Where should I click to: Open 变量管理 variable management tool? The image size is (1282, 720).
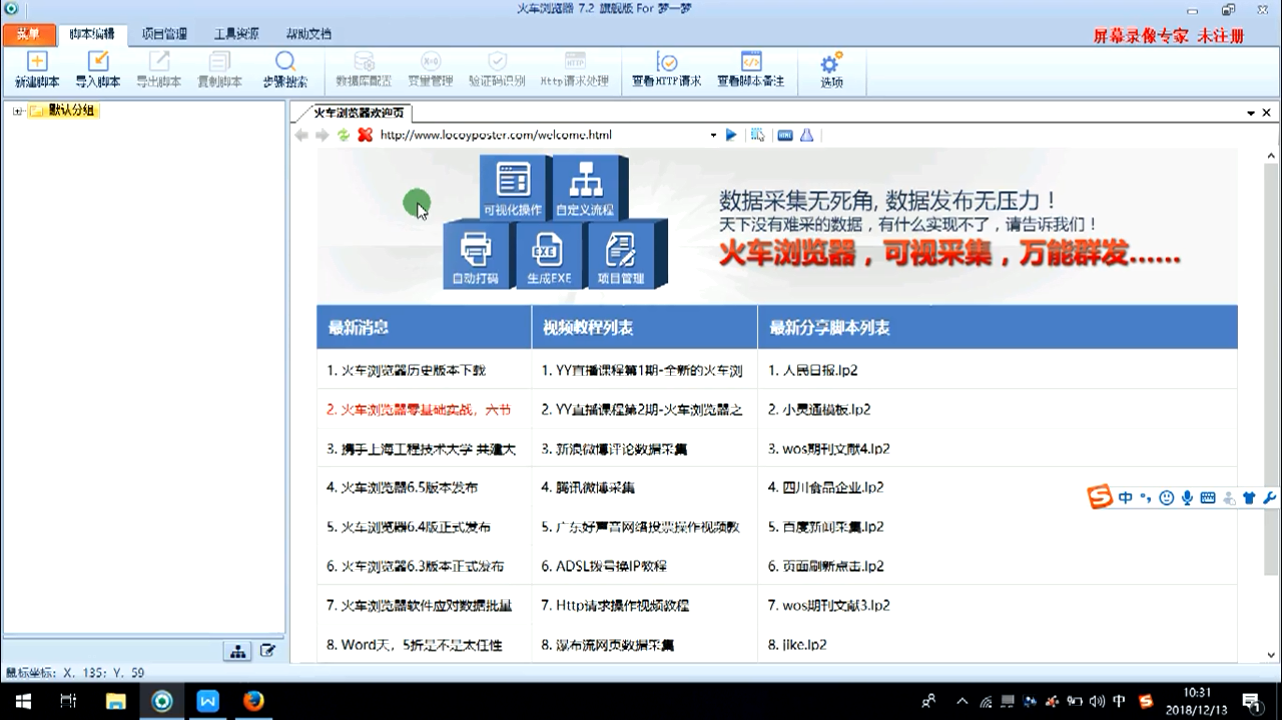coord(430,69)
